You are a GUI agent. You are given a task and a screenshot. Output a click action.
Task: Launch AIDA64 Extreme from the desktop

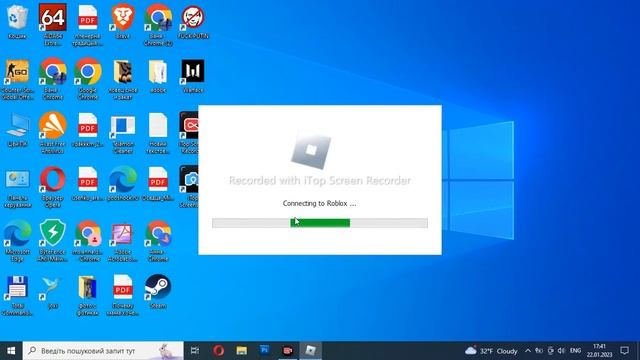pos(53,24)
